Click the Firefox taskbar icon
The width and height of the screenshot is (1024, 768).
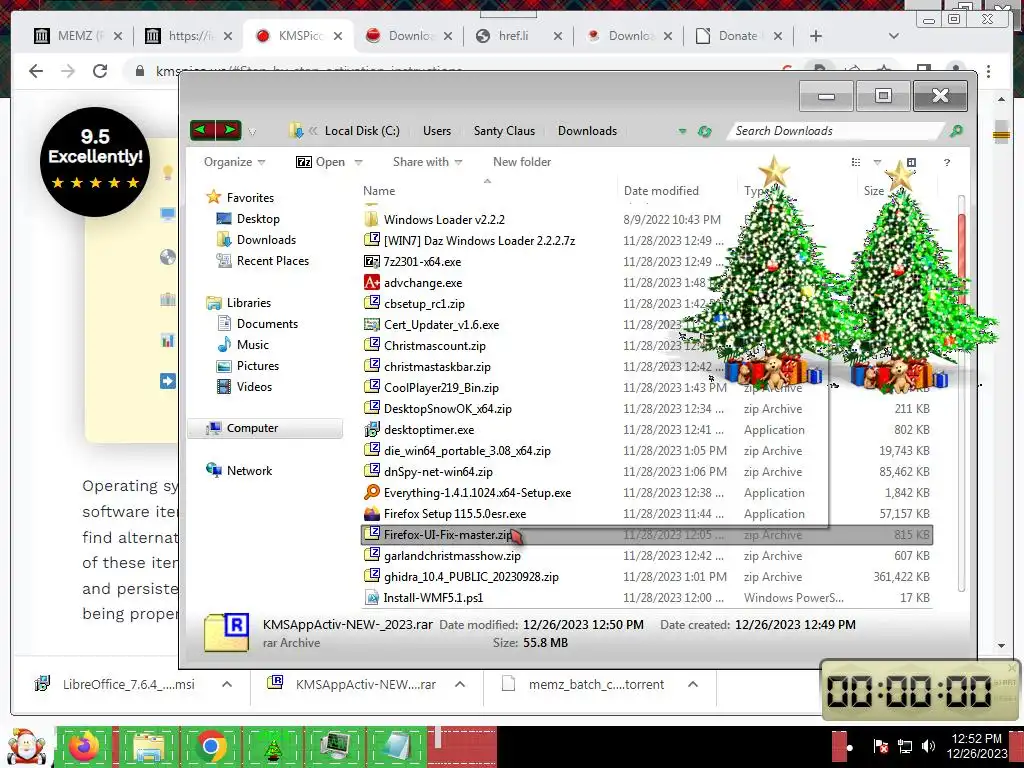[84, 746]
